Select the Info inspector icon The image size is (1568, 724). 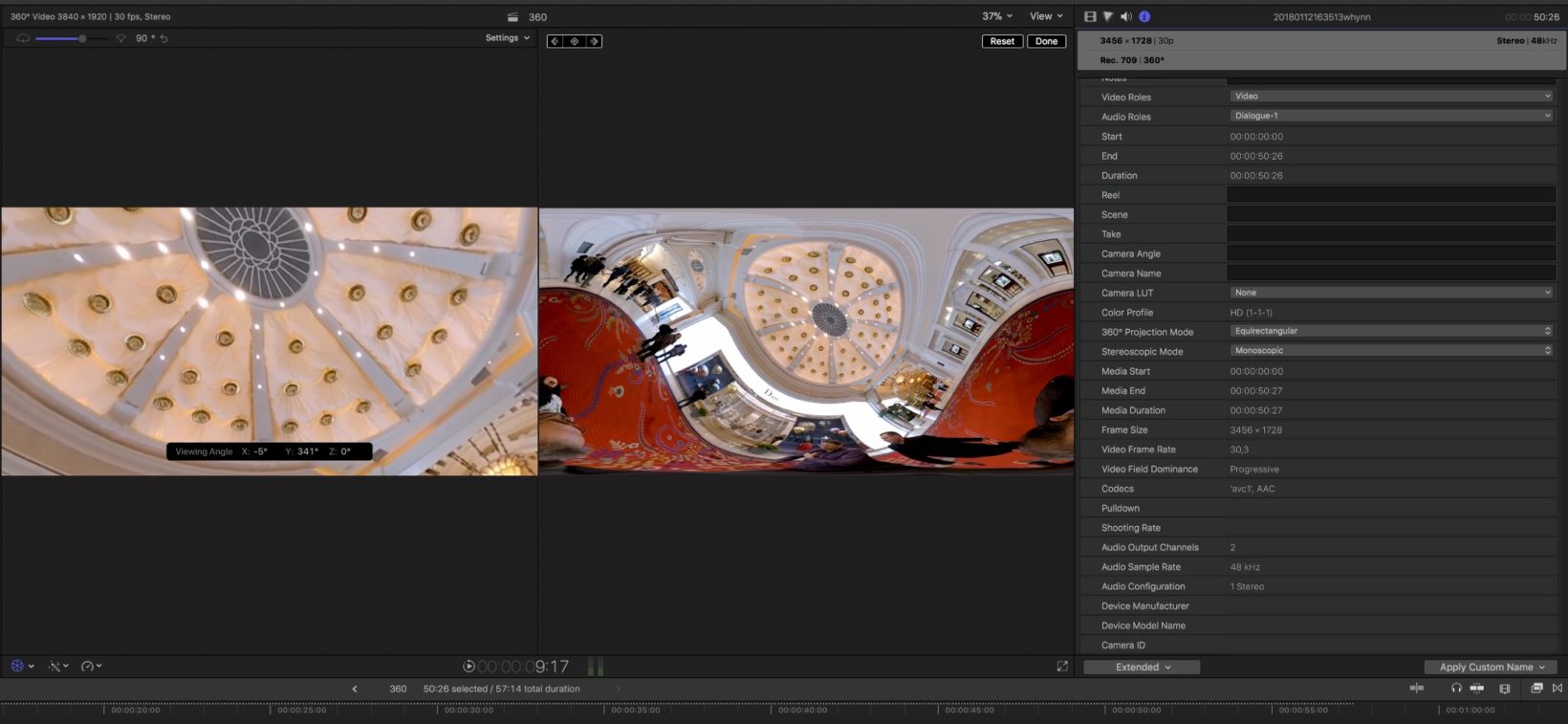[x=1144, y=16]
